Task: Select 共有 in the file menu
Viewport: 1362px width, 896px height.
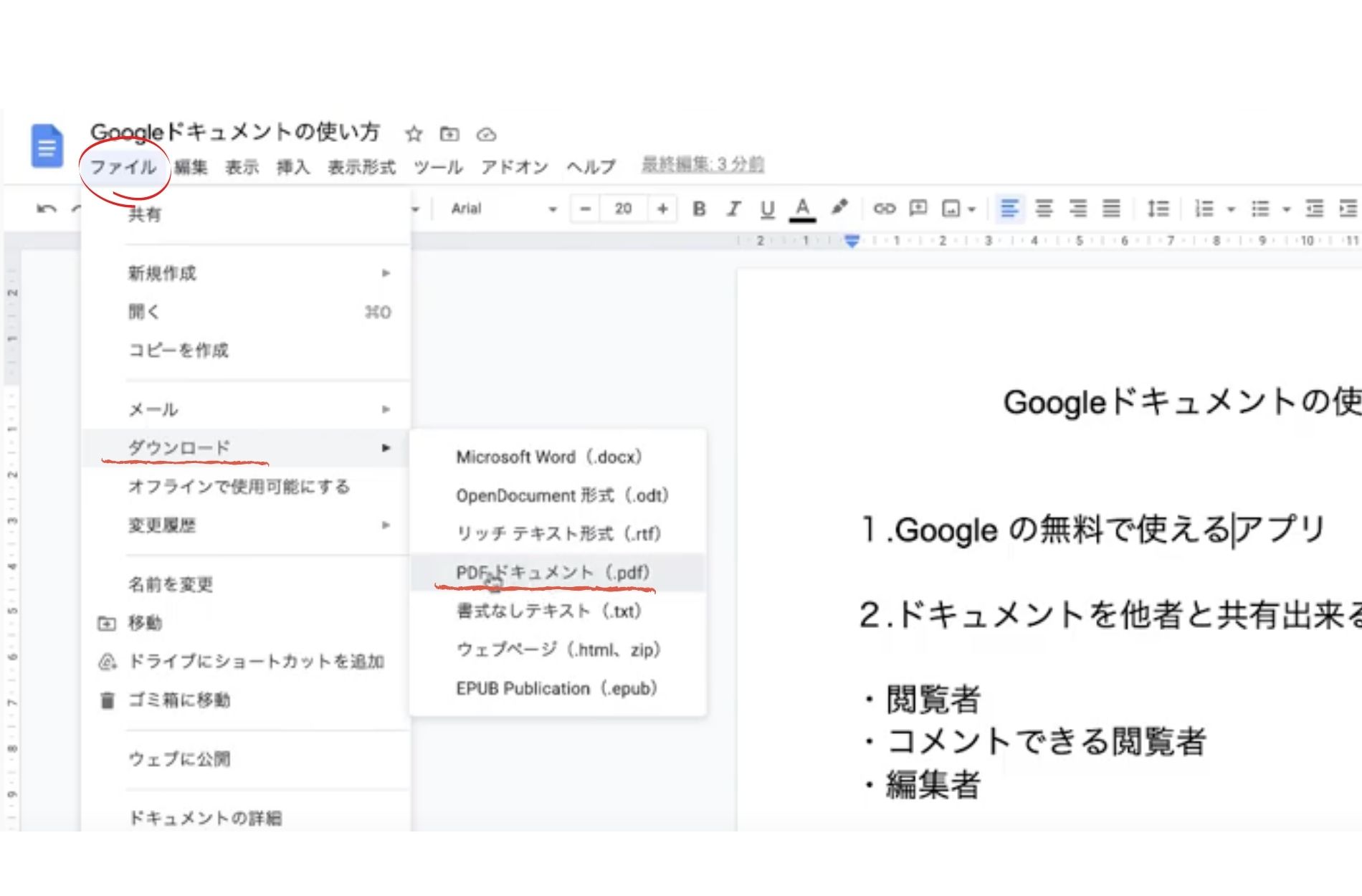Action: pos(247,214)
